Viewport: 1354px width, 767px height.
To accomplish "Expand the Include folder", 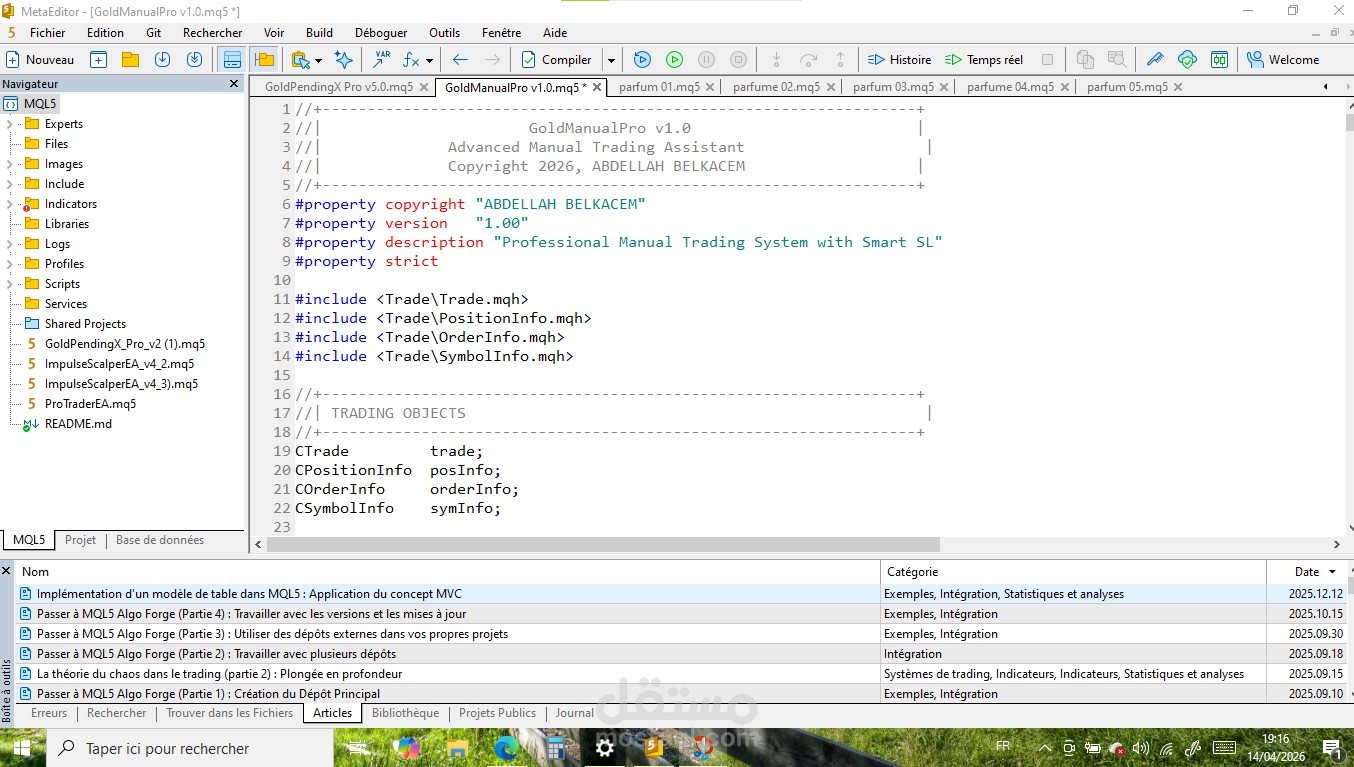I will point(10,184).
